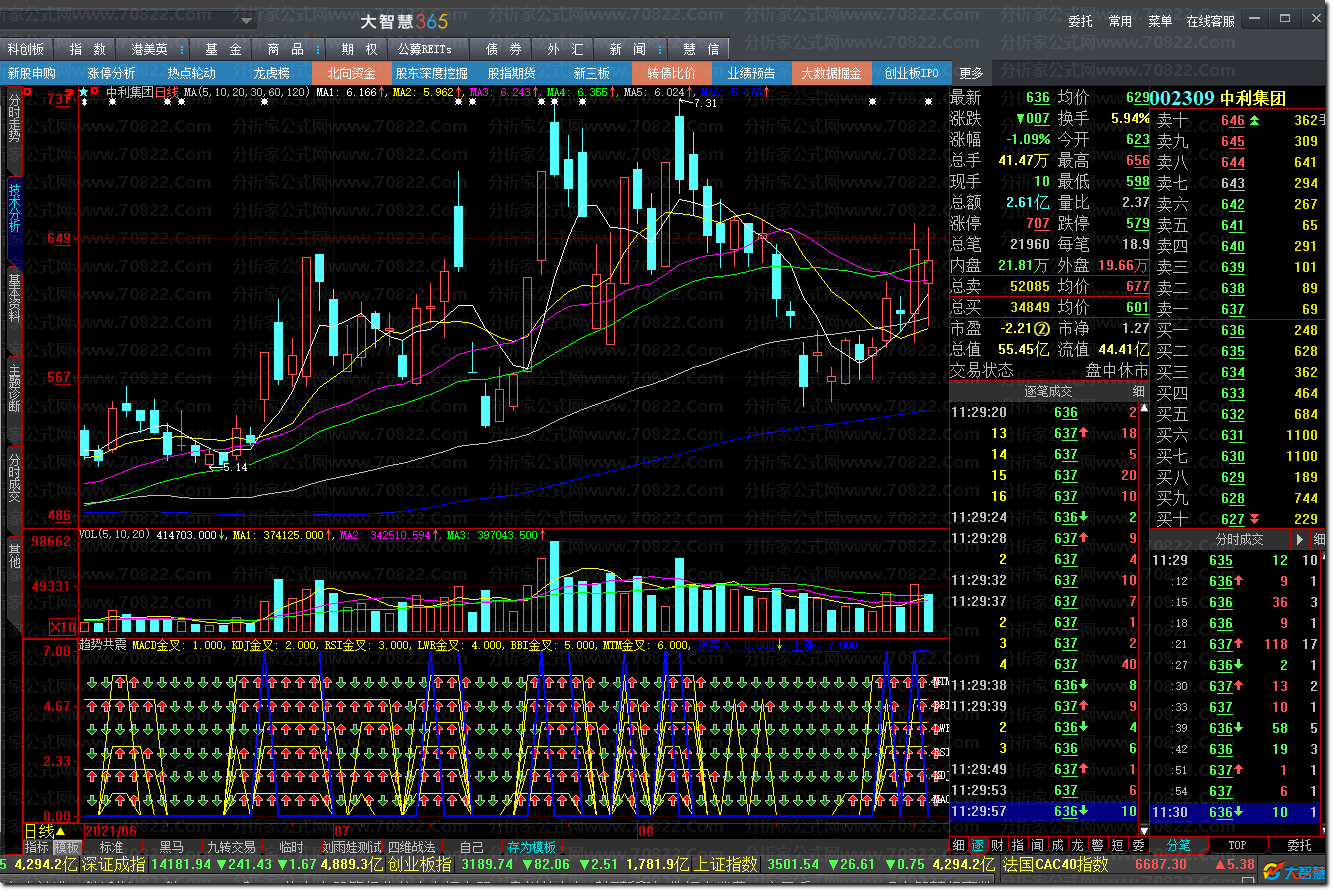Image resolution: width=1334 pixels, height=891 pixels.
Task: Switch to the 指数 market tab
Action: (87, 49)
